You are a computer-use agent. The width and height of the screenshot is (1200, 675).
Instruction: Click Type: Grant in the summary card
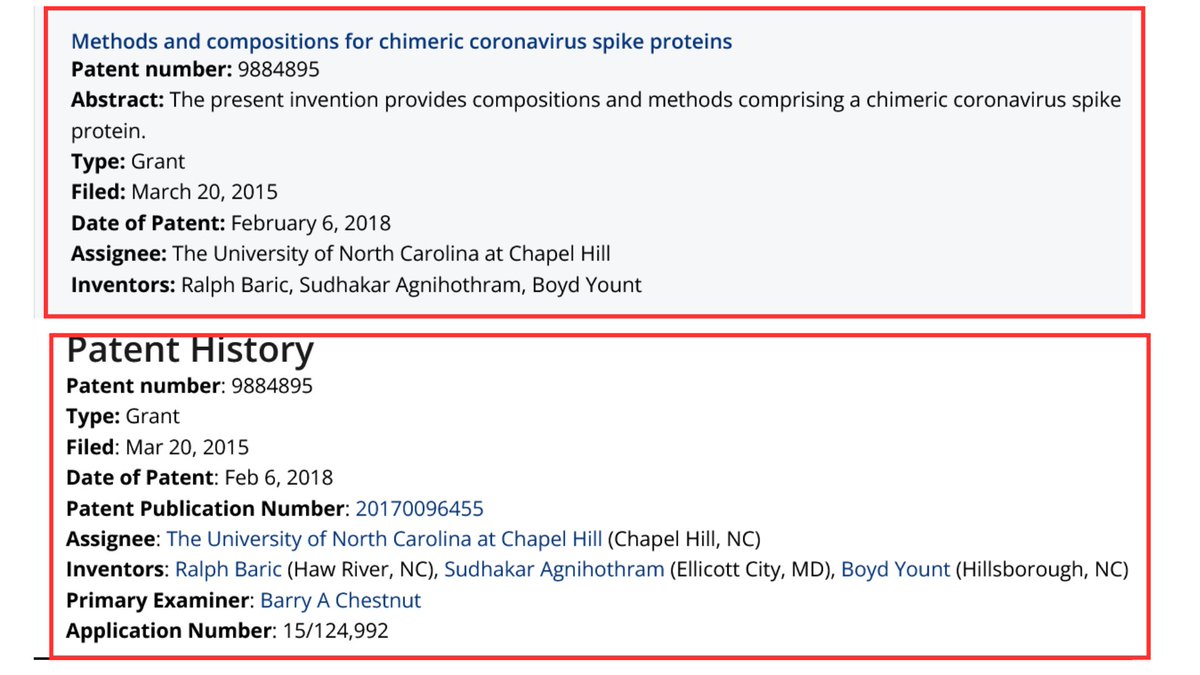[128, 161]
